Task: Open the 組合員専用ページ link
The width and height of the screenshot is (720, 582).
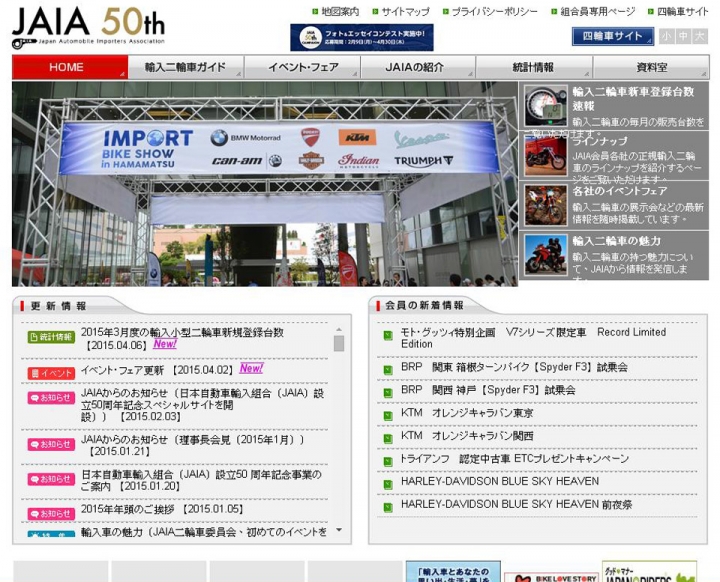Action: tap(598, 11)
